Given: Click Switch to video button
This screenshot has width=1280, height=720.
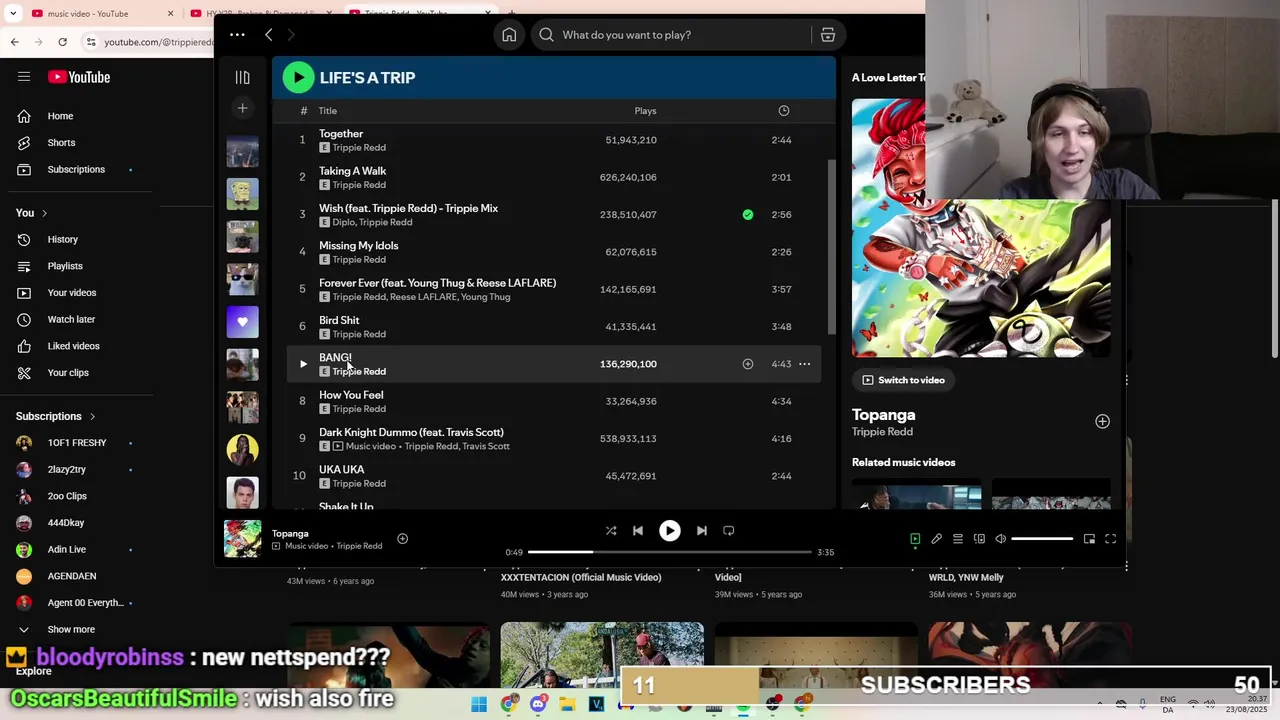Looking at the screenshot, I should pyautogui.click(x=903, y=380).
